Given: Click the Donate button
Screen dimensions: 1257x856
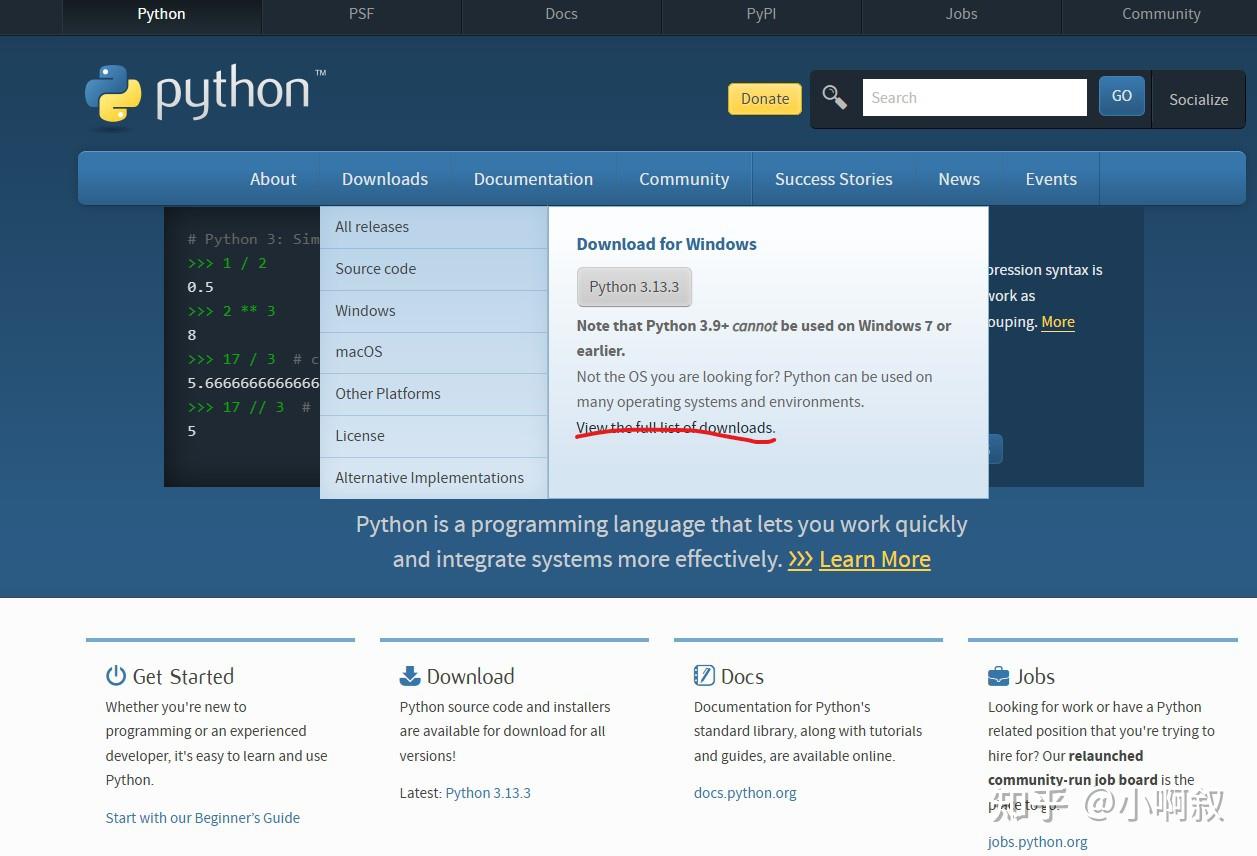Looking at the screenshot, I should 764,98.
